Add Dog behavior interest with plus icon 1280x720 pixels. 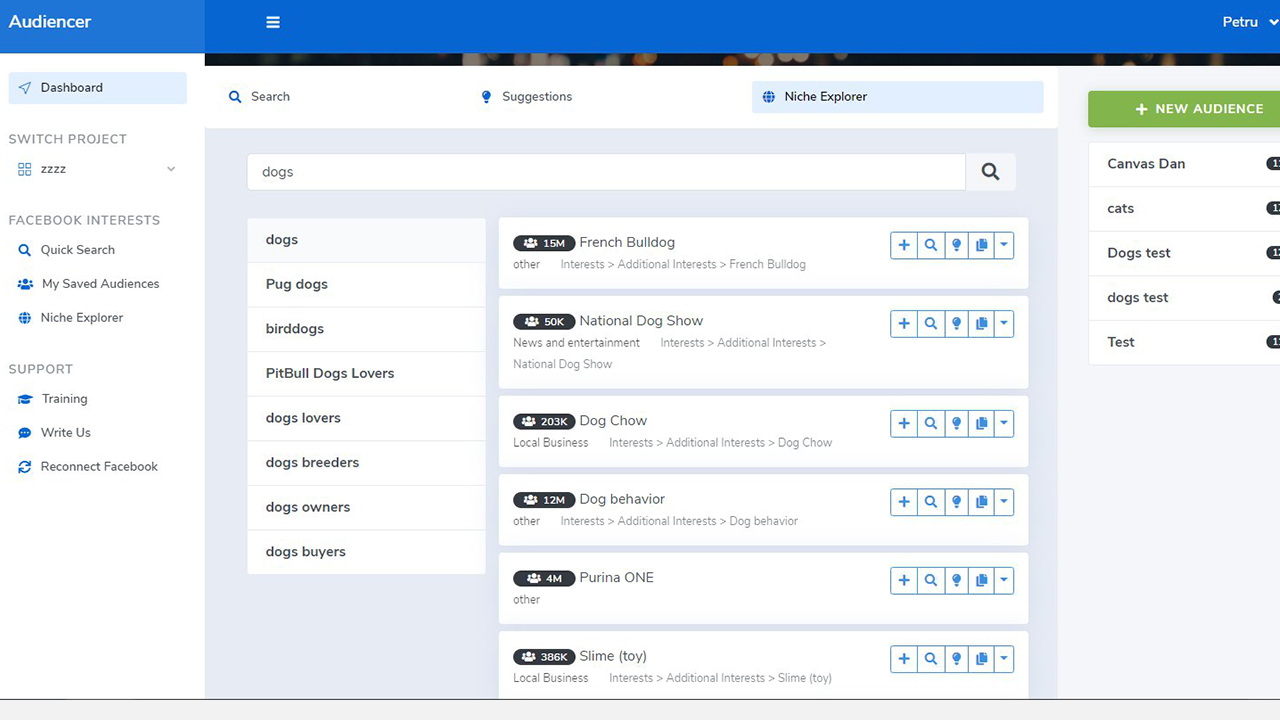[904, 502]
